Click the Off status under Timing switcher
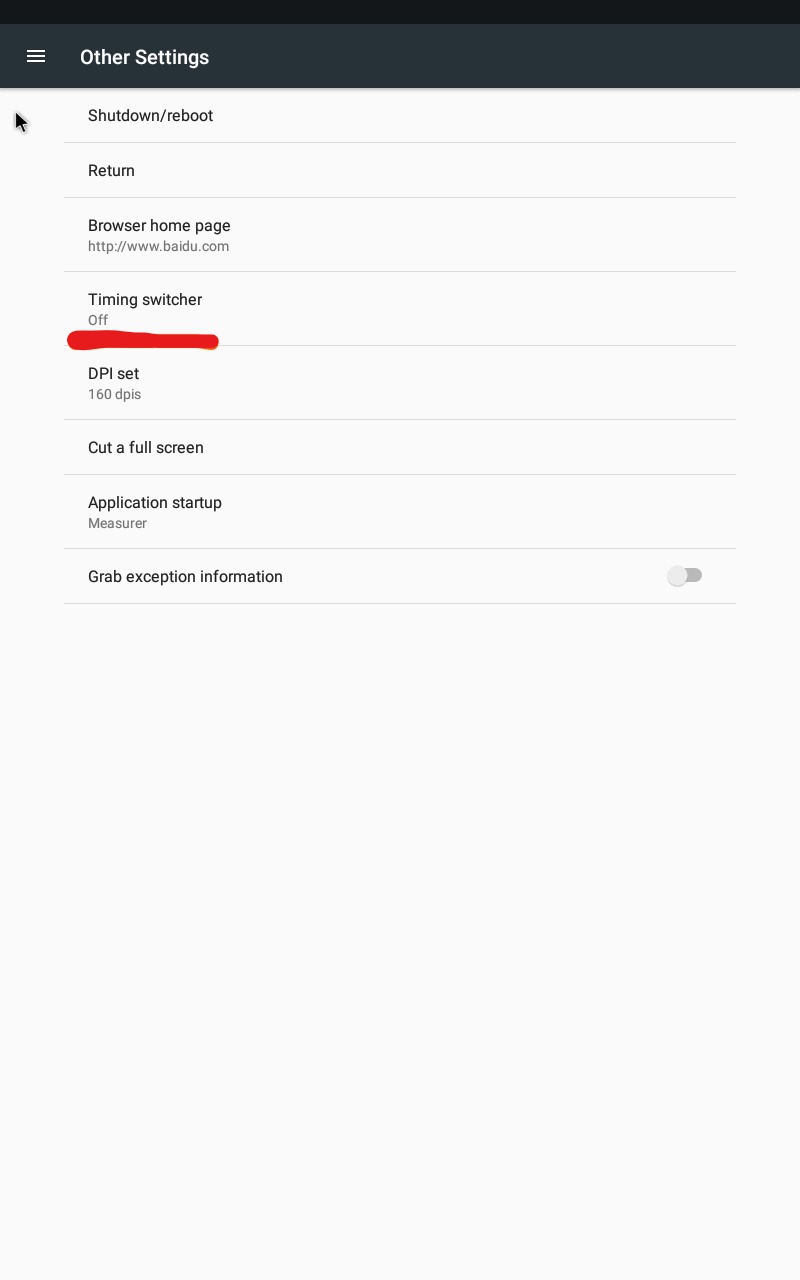This screenshot has height=1280, width=800. [x=98, y=321]
